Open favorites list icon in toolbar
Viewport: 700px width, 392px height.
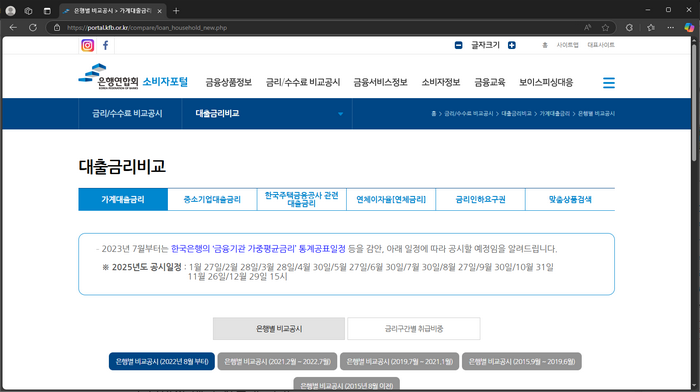[650, 28]
